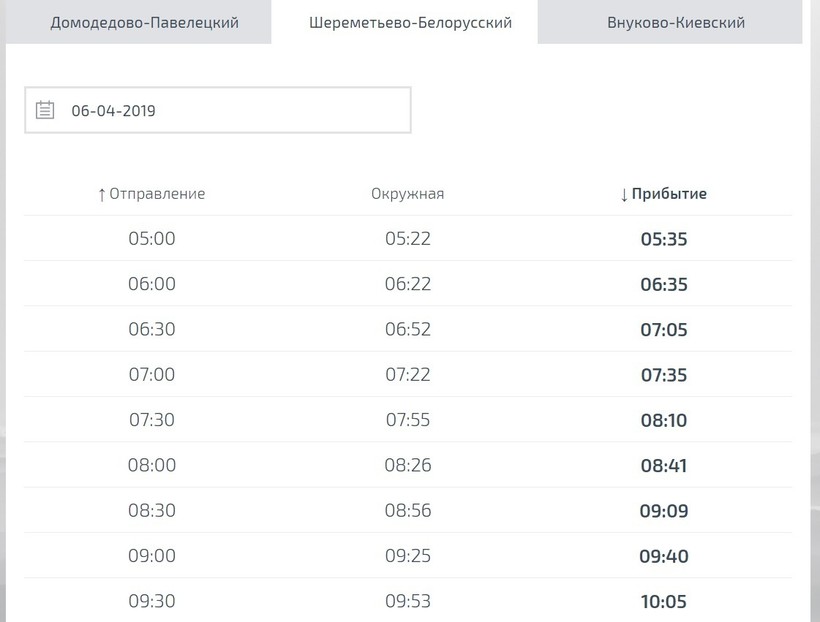This screenshot has width=820, height=622.
Task: Select the Шереметьево-Белорусский tab
Action: tap(410, 22)
